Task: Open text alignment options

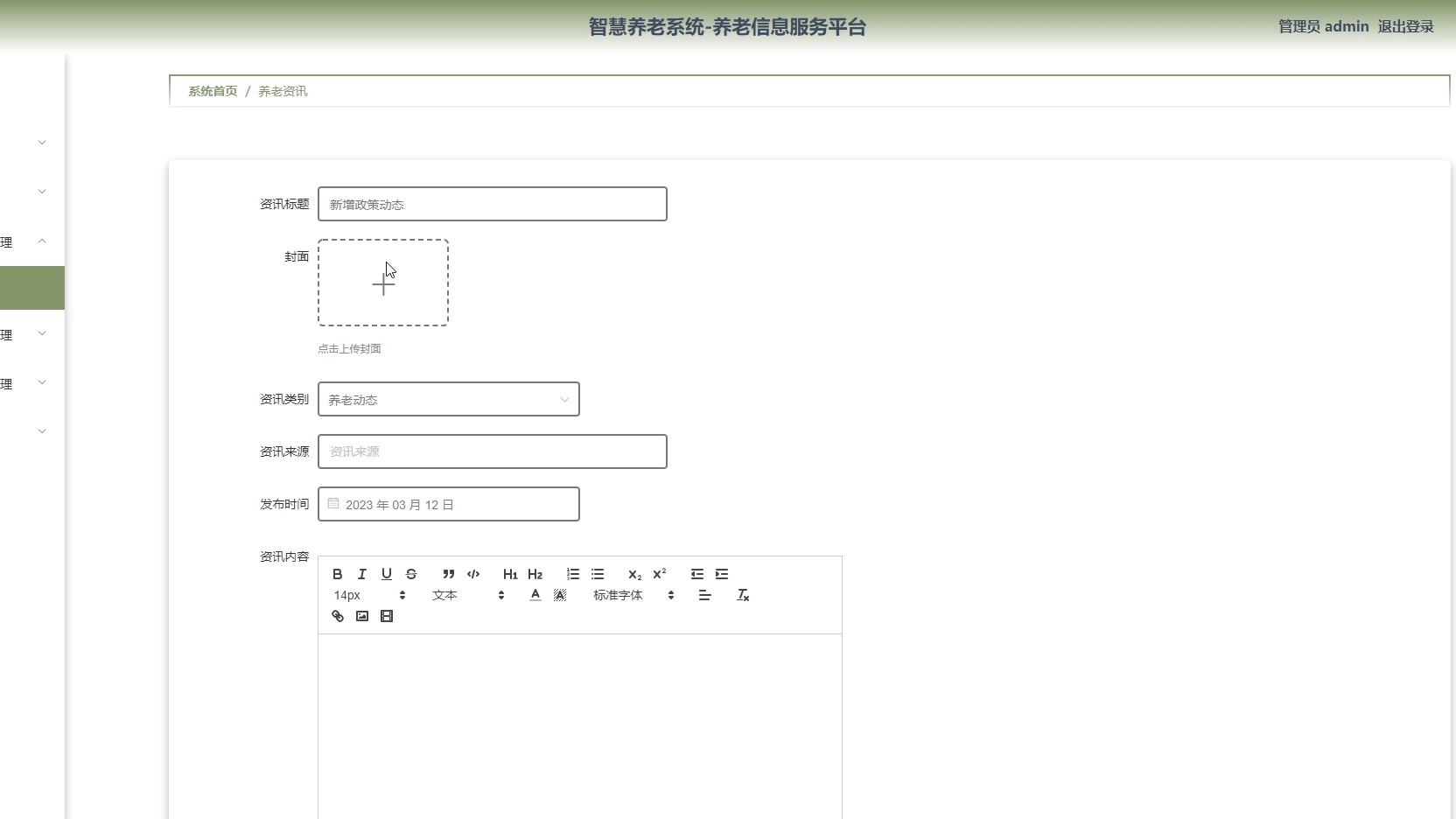Action: pyautogui.click(x=705, y=595)
